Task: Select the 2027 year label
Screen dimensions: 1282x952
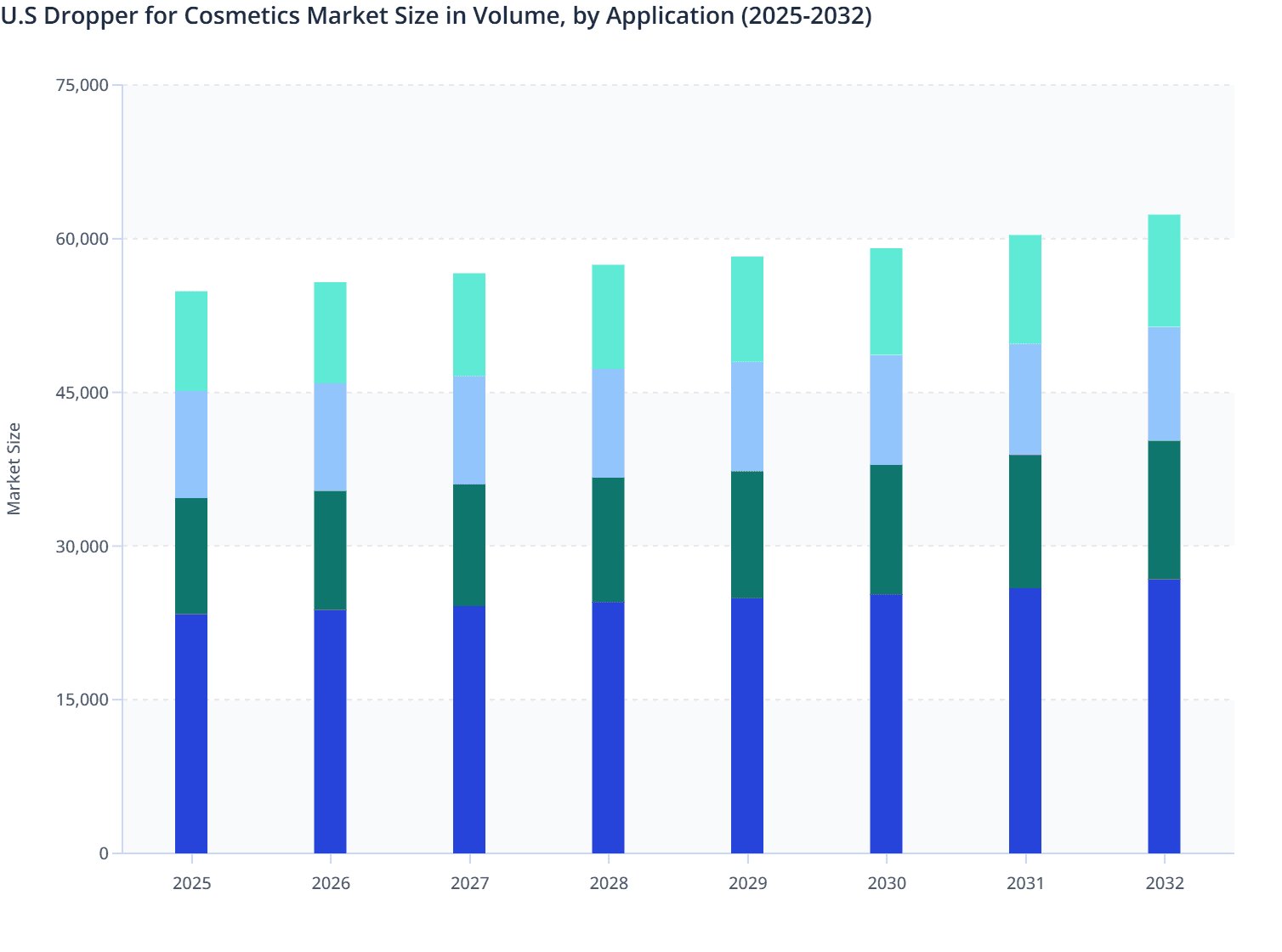Action: pyautogui.click(x=470, y=884)
